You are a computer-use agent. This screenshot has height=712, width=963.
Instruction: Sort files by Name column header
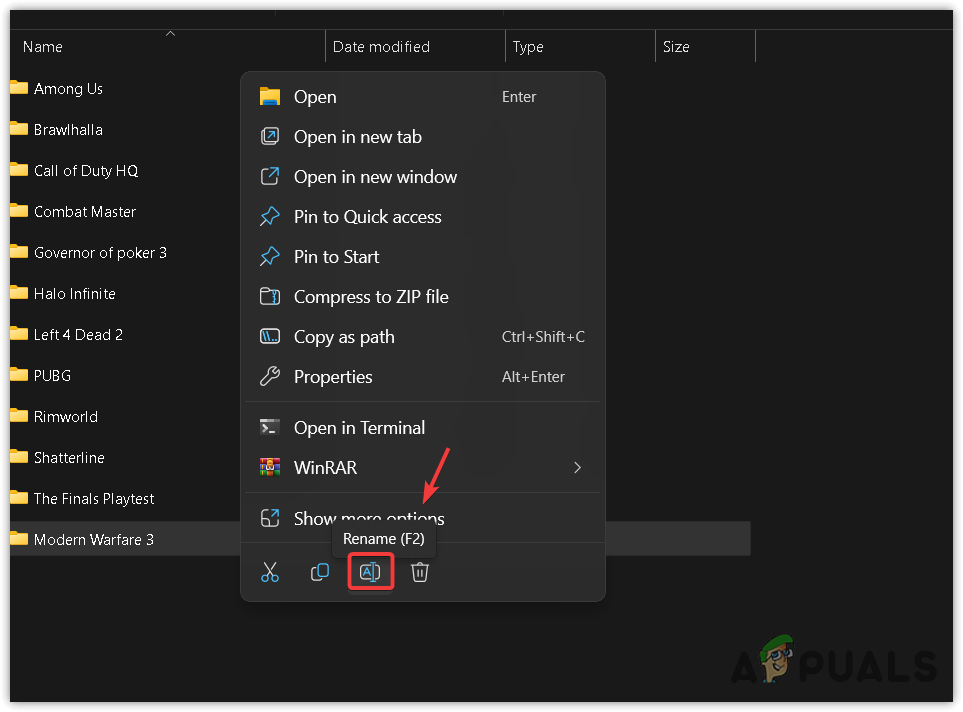click(x=43, y=47)
